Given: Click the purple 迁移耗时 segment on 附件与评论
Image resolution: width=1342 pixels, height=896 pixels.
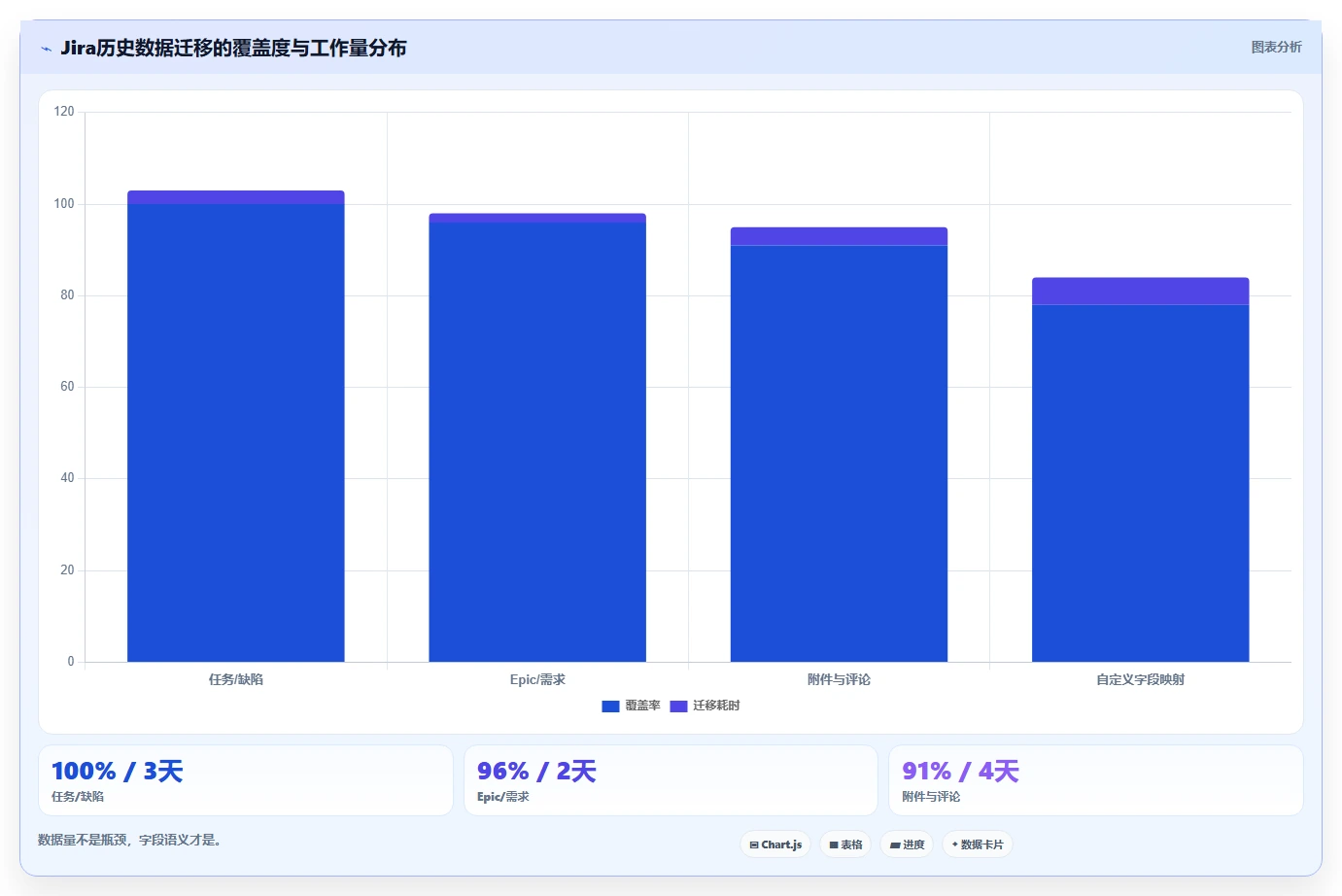Looking at the screenshot, I should point(839,236).
